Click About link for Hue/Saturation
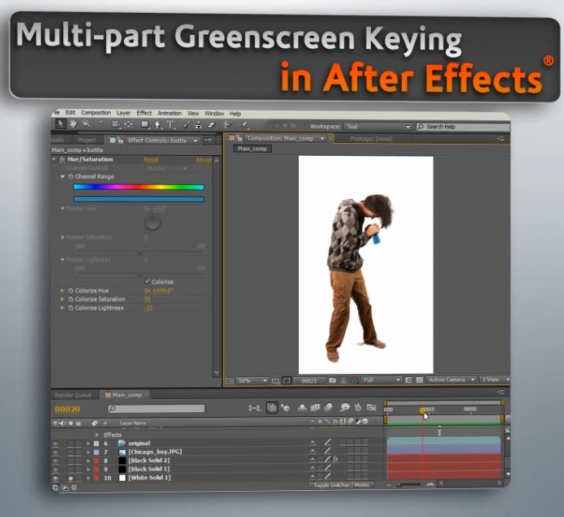 coord(204,160)
